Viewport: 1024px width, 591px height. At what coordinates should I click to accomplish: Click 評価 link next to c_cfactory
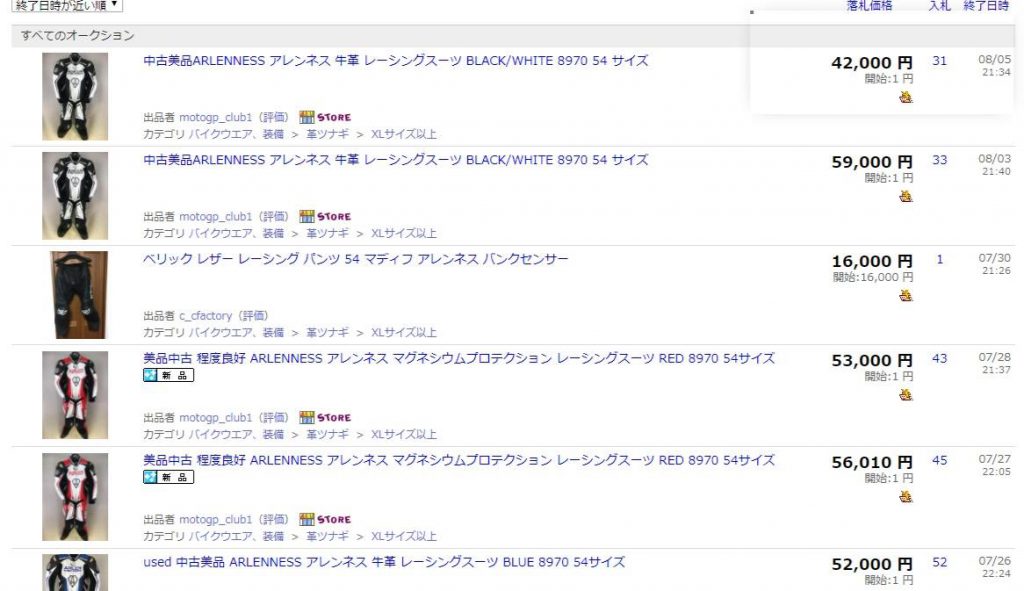pos(253,316)
